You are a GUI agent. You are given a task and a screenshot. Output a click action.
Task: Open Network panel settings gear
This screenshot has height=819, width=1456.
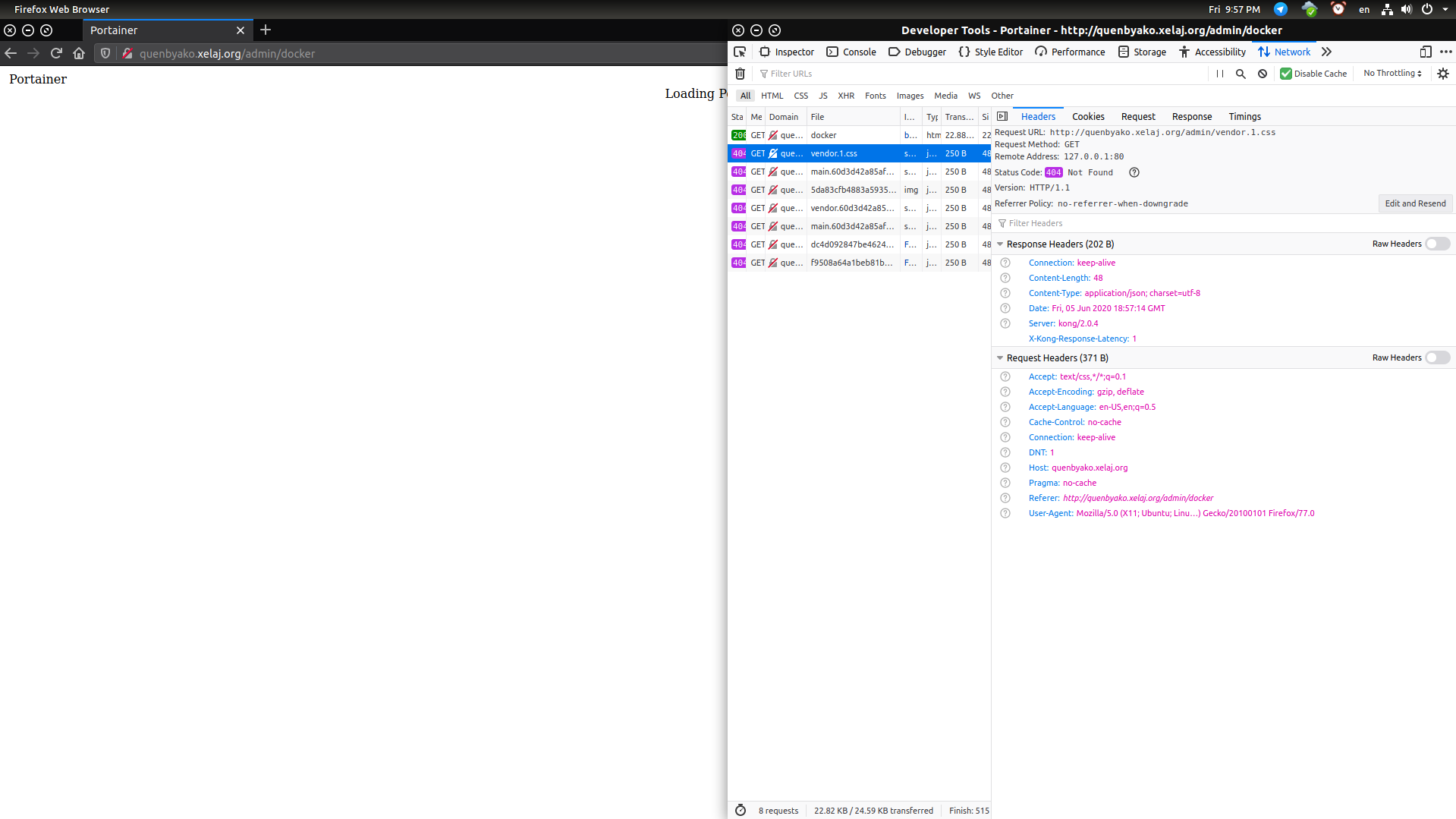(1442, 74)
